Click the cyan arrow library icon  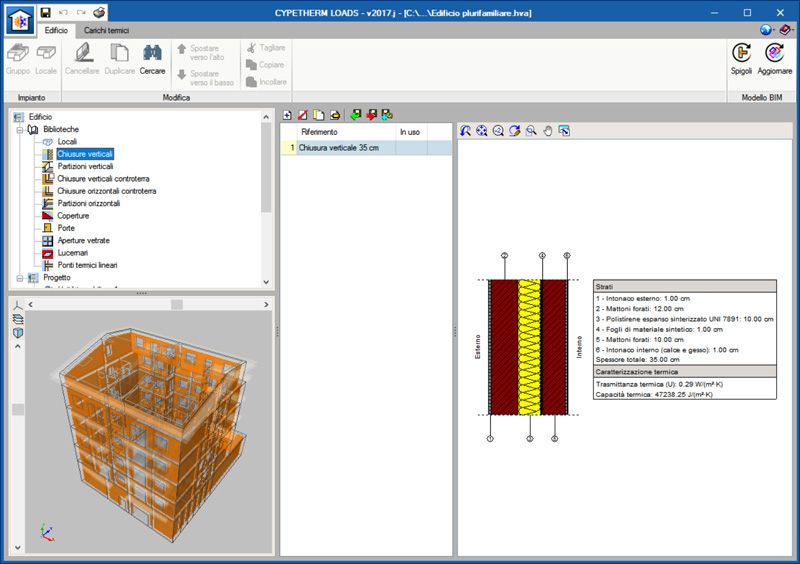point(387,115)
